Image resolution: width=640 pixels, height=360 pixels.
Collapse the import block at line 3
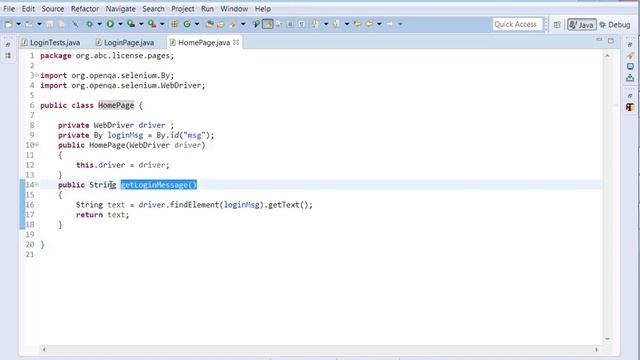point(36,75)
